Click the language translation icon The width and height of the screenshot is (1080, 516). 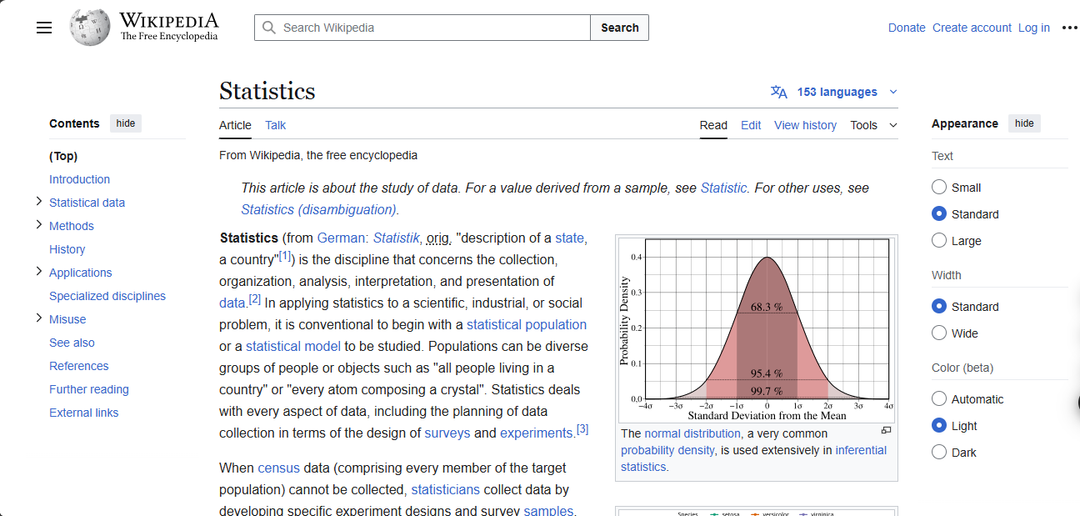point(779,92)
